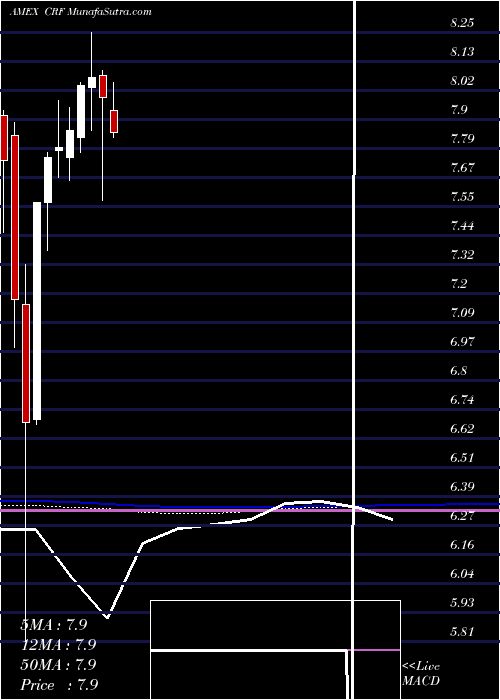This screenshot has height=700, width=500.
Task: Click the 6.39 price axis label
Action: 462,487
